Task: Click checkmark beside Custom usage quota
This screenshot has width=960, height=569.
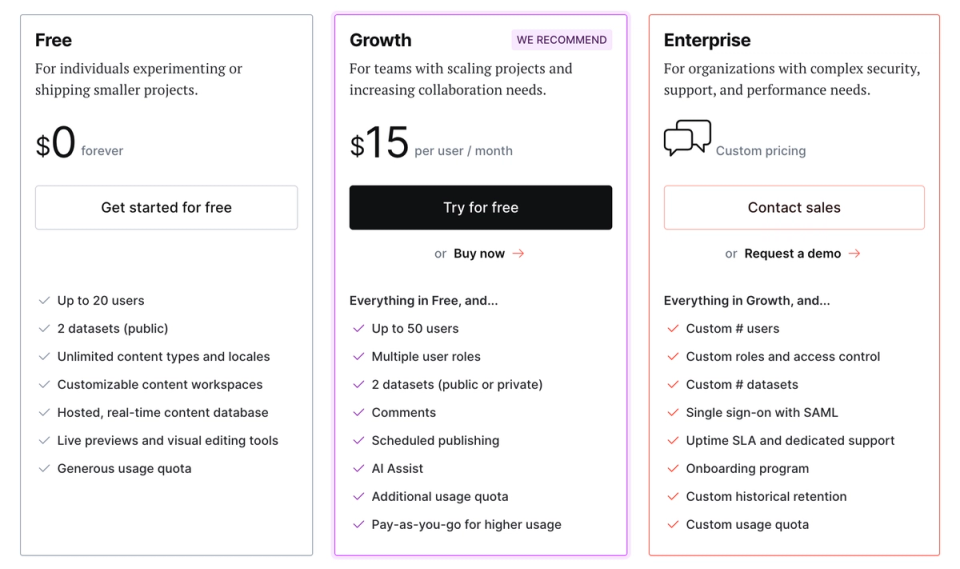Action: [673, 525]
